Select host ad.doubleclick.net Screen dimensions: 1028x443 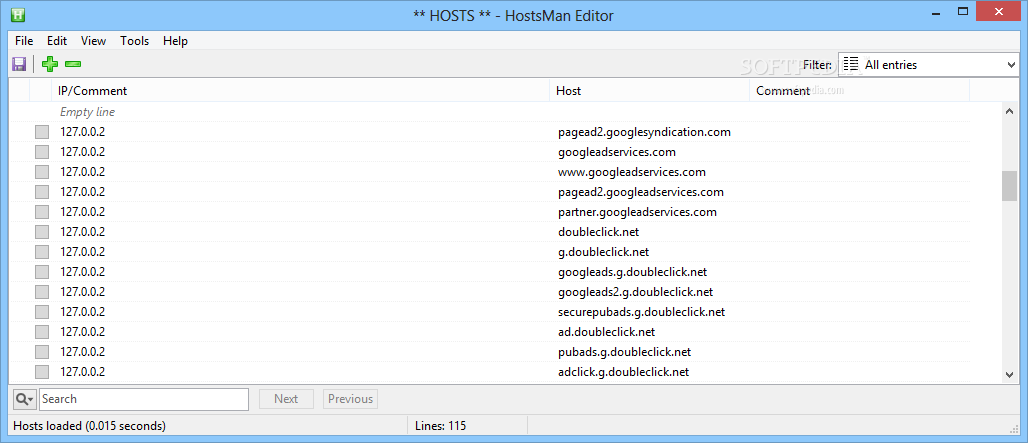606,332
